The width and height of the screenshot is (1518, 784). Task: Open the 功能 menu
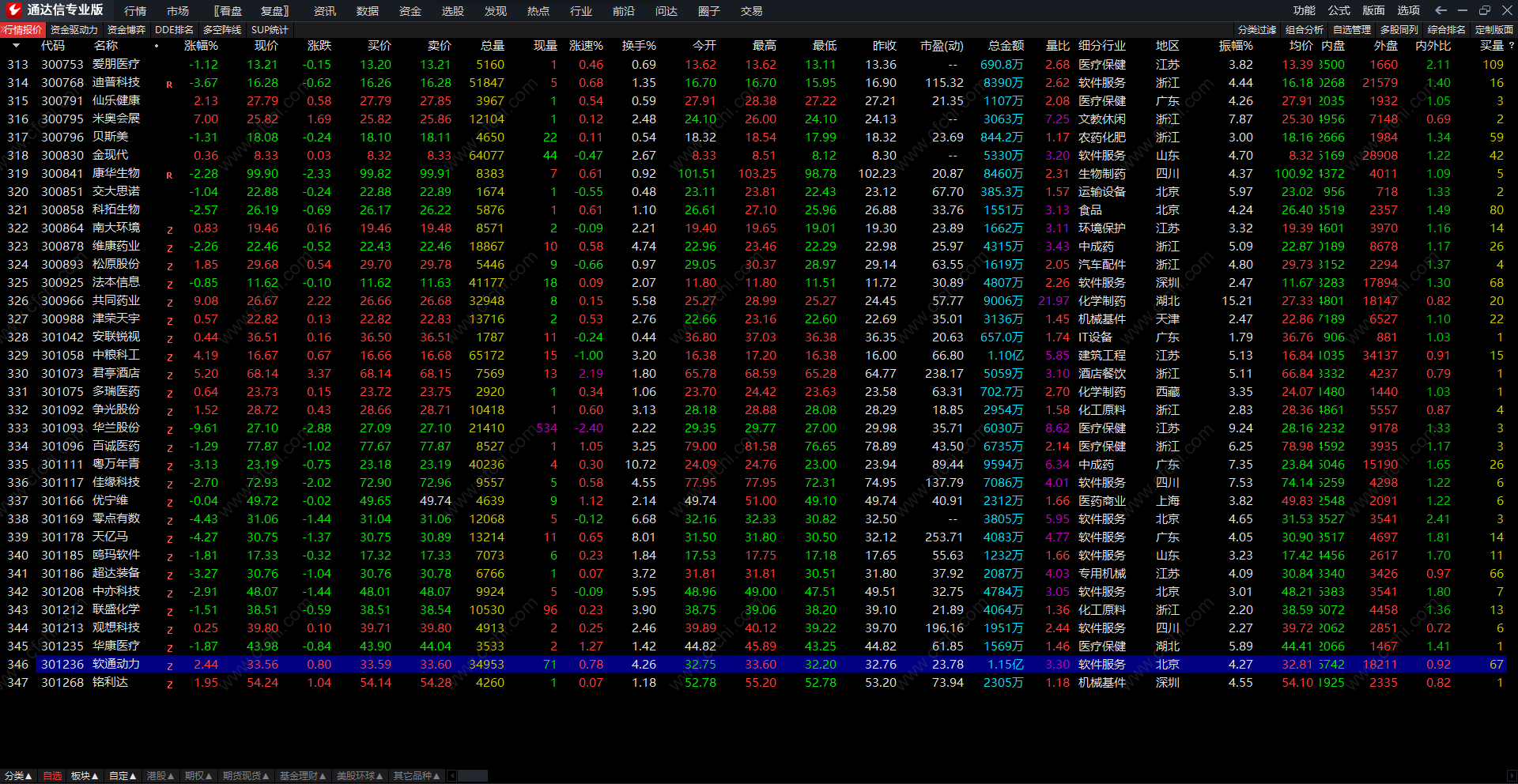(1305, 10)
